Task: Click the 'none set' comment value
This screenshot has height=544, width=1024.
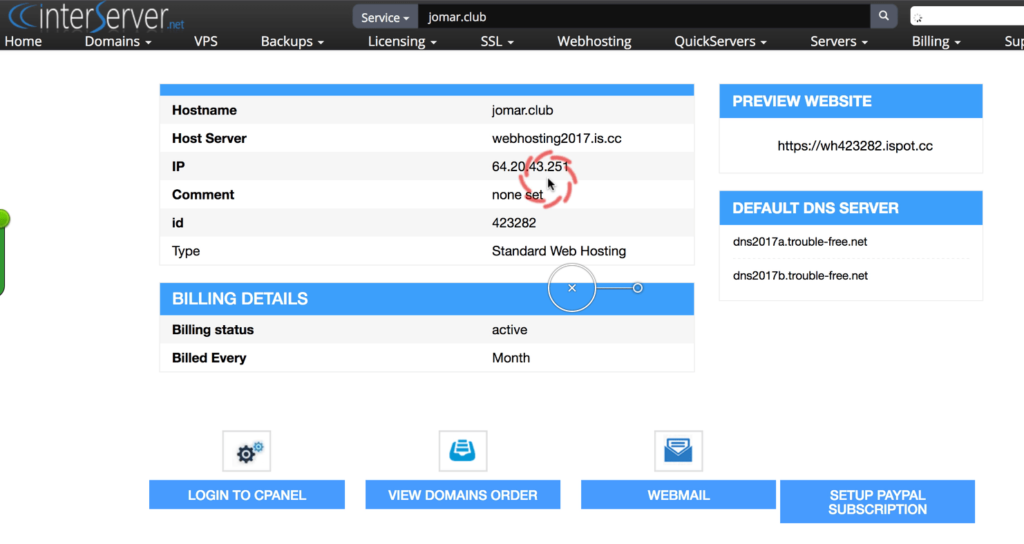Action: 517,195
